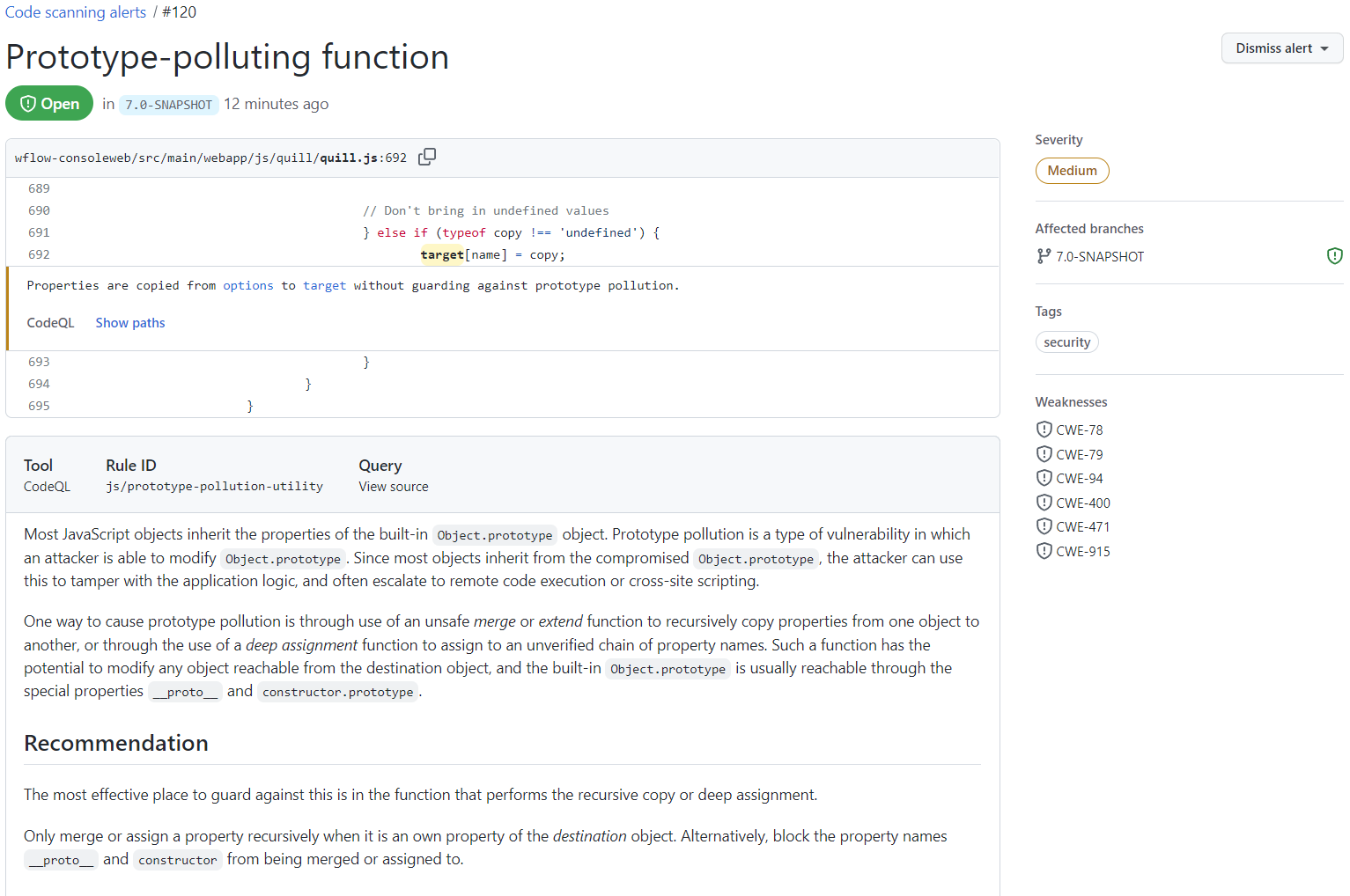Click the alert shield icon in Affected branches row

coord(1334,255)
